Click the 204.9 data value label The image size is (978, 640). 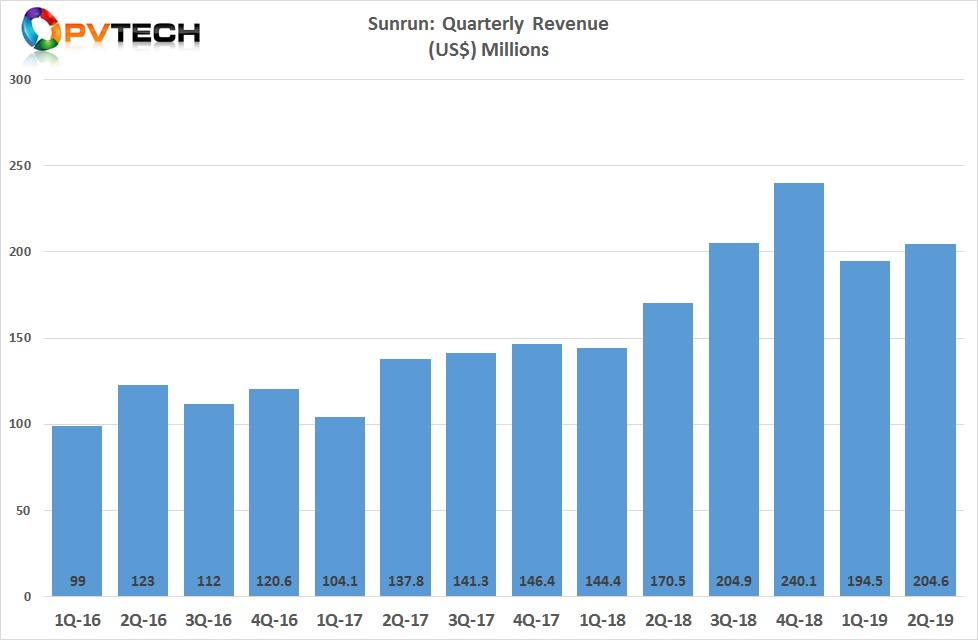(x=734, y=581)
